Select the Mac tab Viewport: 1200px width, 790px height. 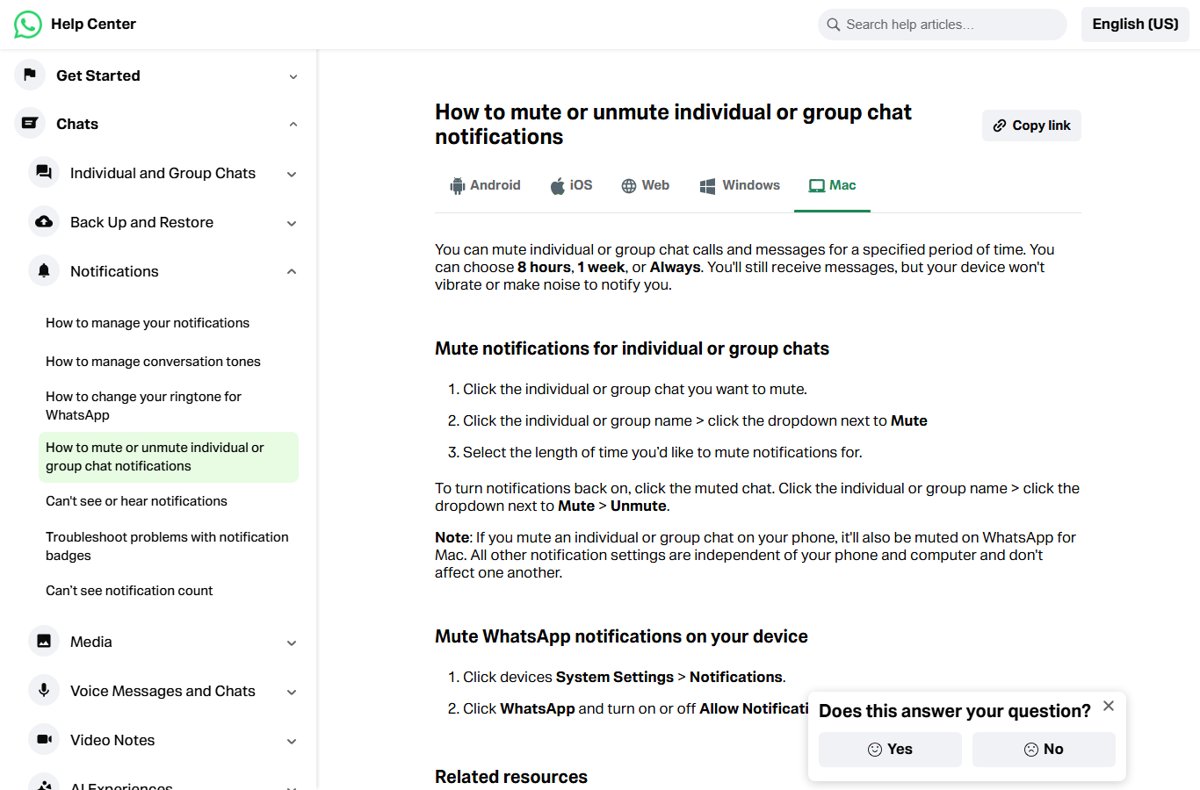click(x=832, y=186)
